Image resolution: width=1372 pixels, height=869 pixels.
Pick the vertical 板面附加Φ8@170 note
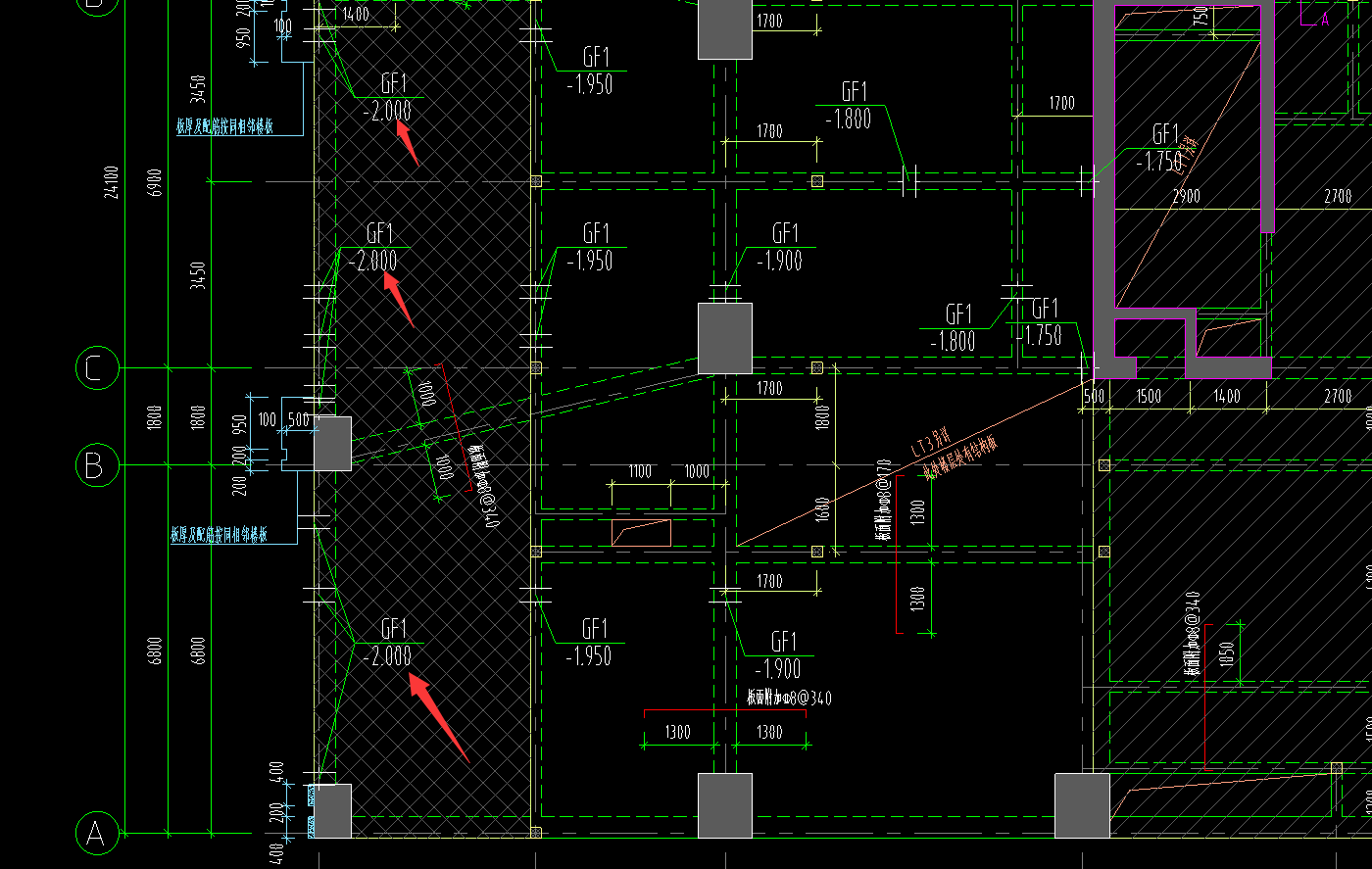coord(882,498)
